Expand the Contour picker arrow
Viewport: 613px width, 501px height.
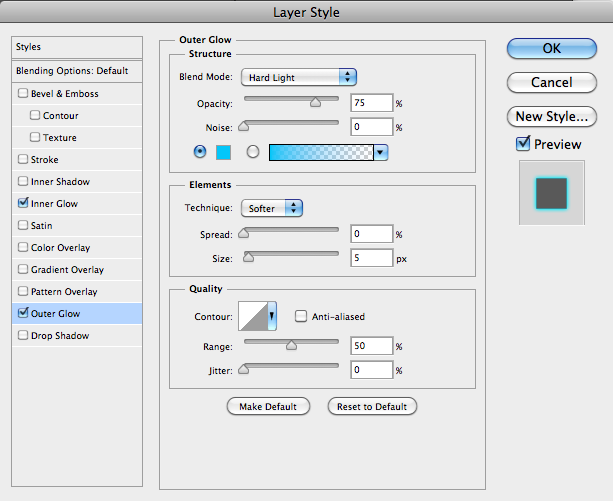point(272,317)
